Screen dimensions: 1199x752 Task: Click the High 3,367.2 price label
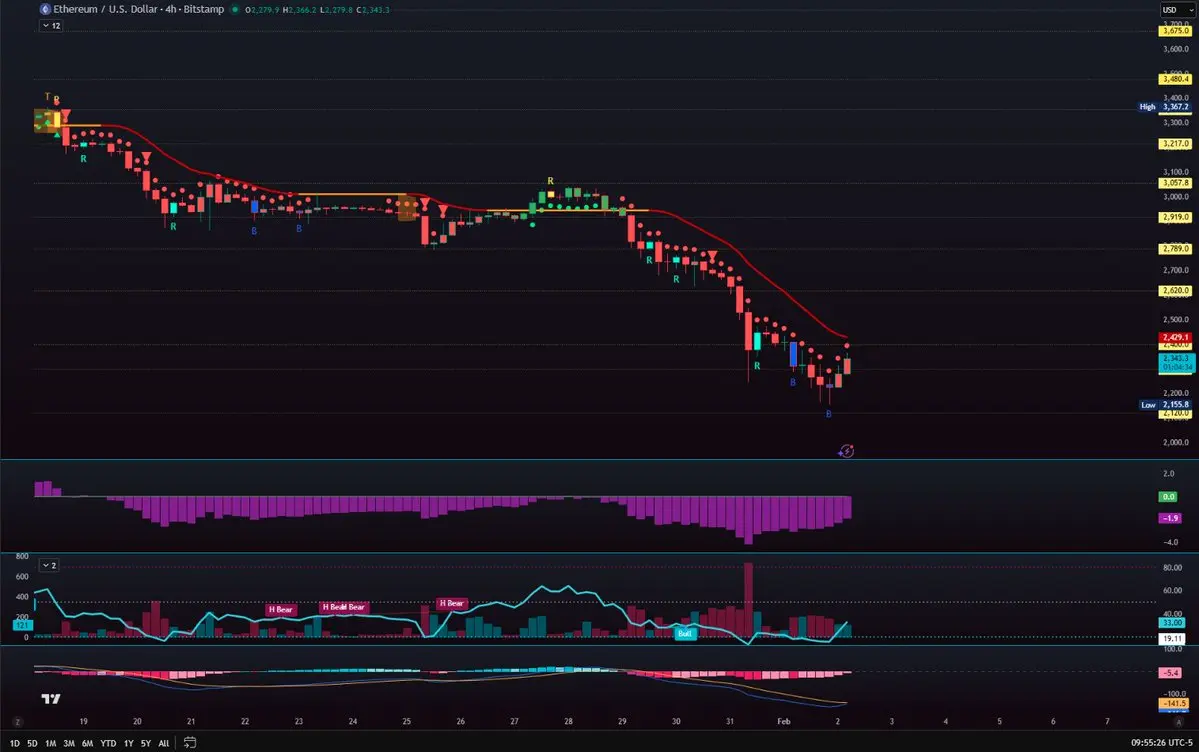click(1165, 106)
